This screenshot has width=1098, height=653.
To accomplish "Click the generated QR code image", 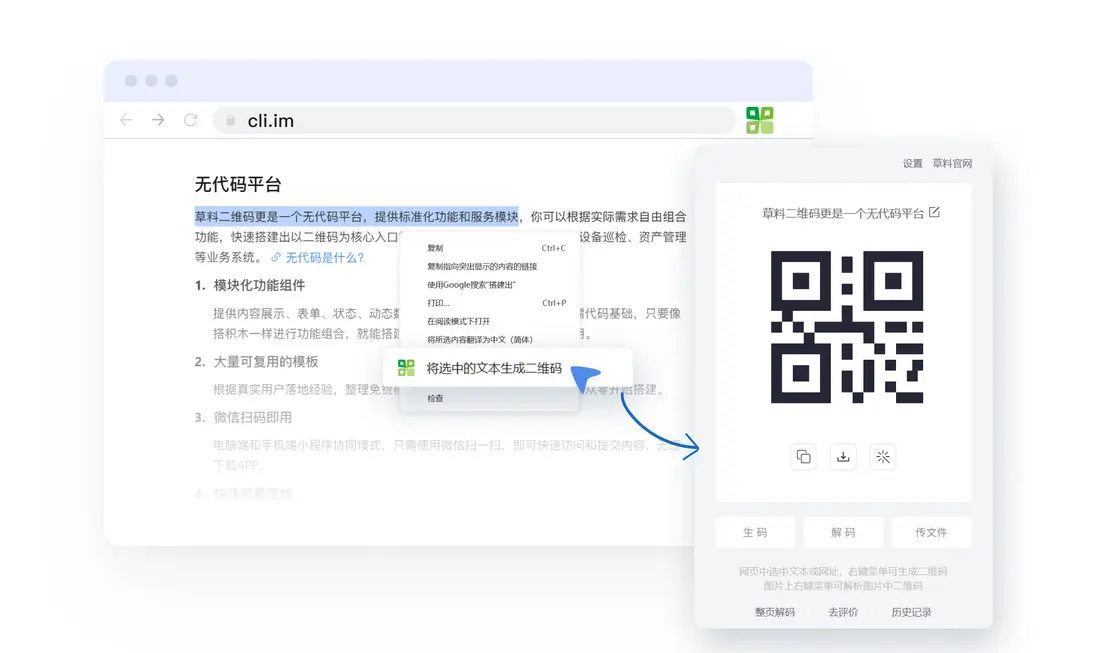I will 847,327.
